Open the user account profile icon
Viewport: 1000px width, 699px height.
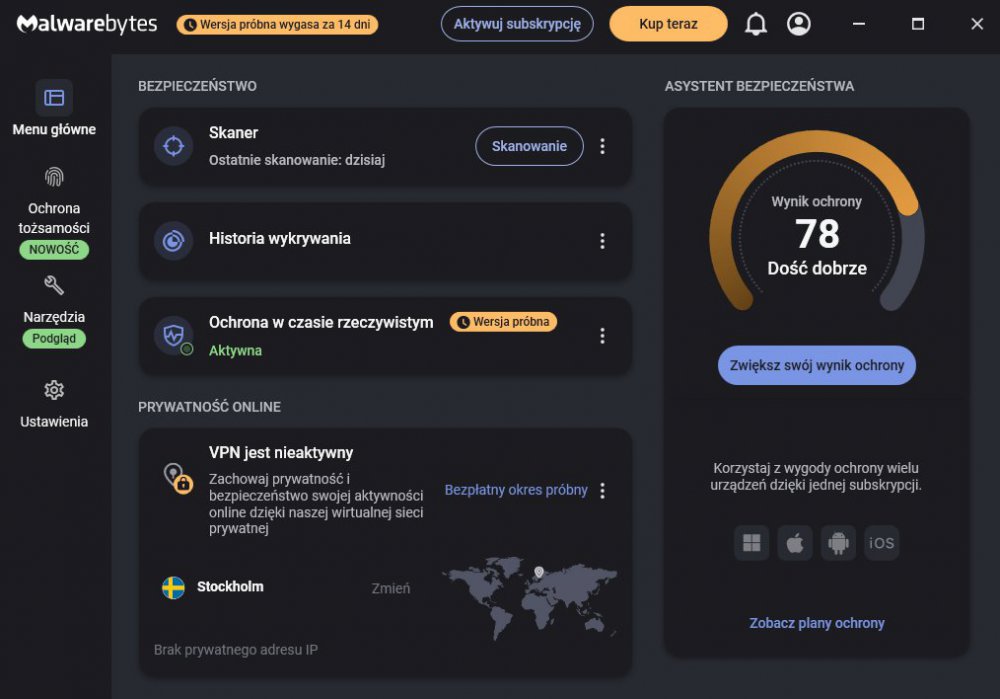click(798, 24)
